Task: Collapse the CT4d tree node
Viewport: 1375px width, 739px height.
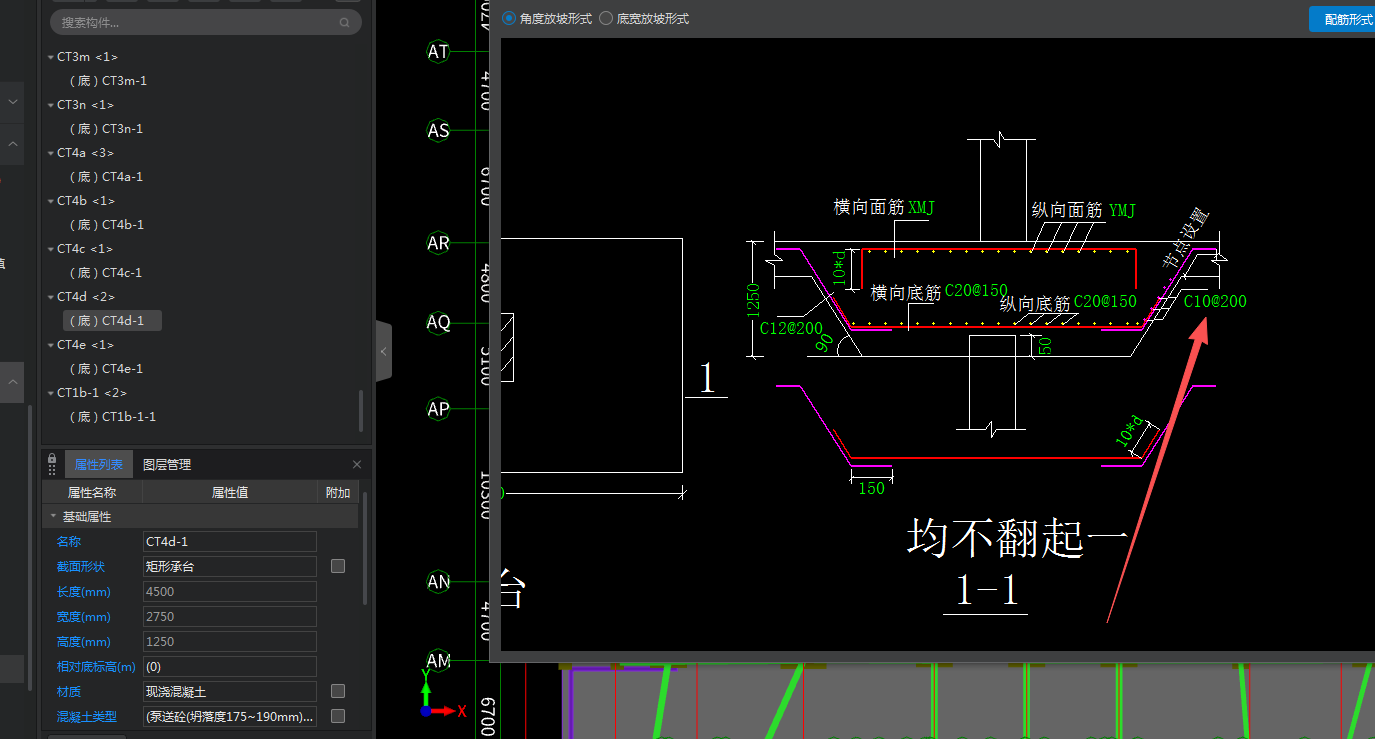Action: (50, 296)
